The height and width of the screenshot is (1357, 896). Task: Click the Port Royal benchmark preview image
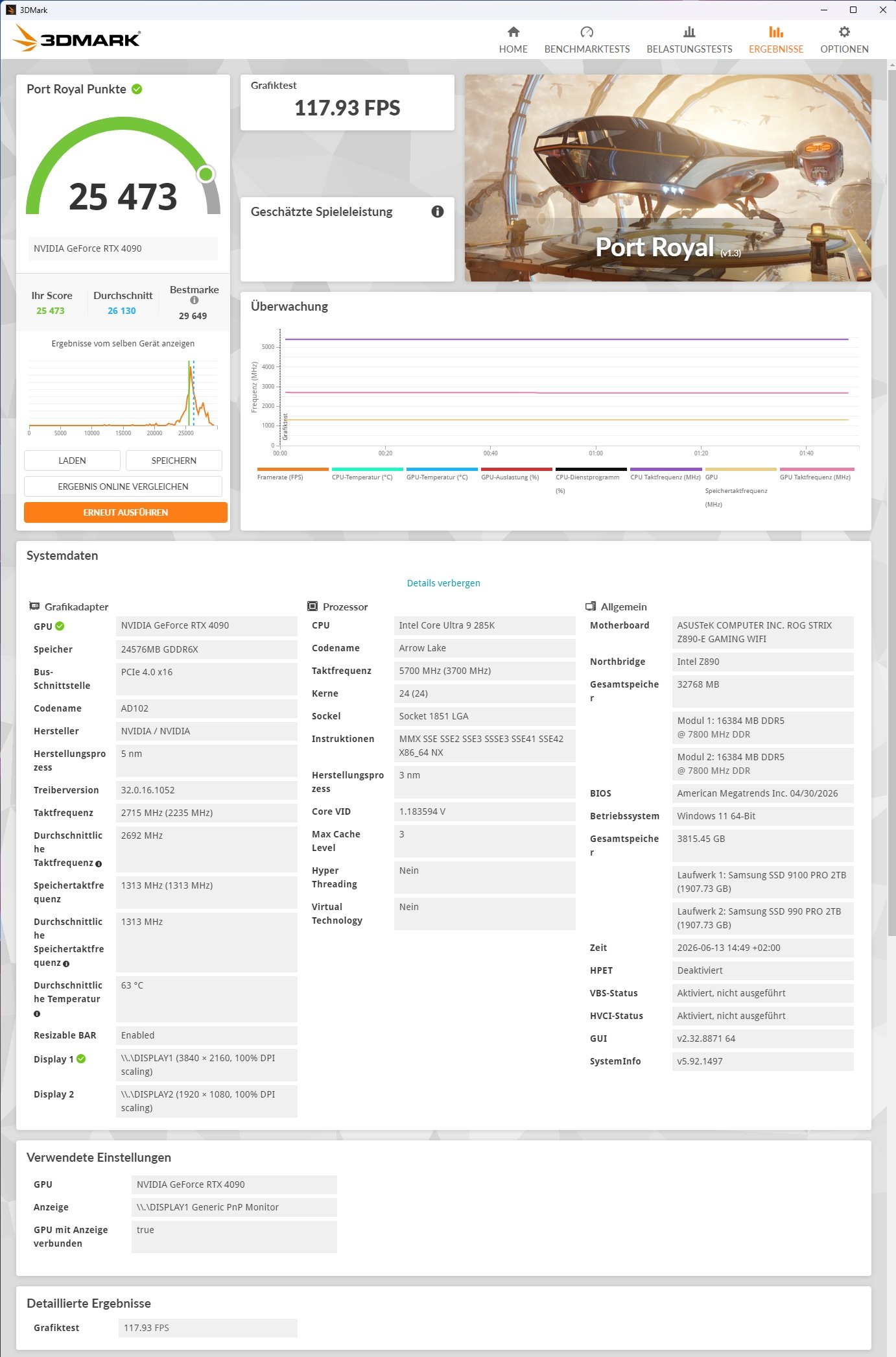[668, 178]
